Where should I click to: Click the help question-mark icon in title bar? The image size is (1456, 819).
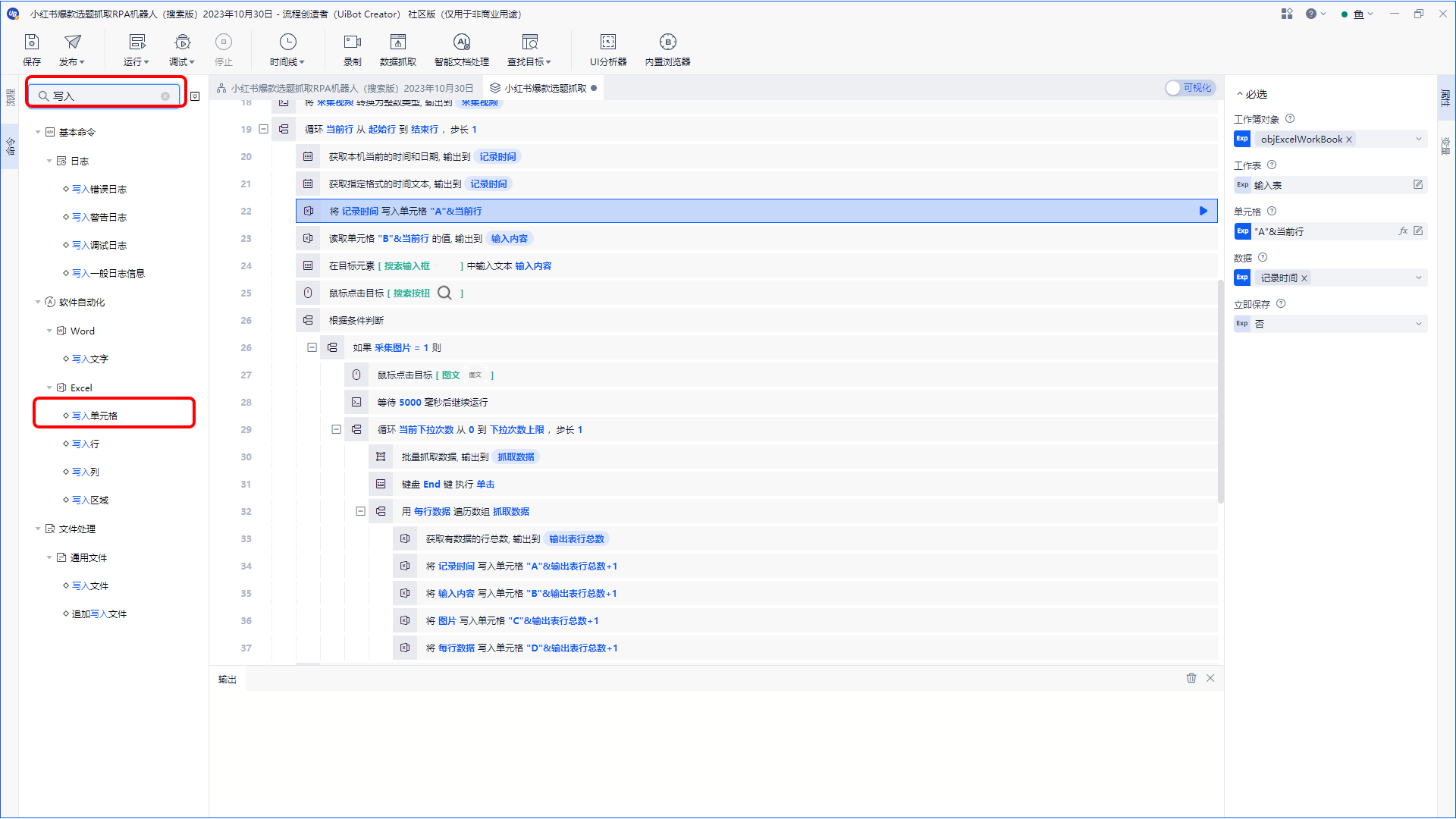(x=1311, y=14)
